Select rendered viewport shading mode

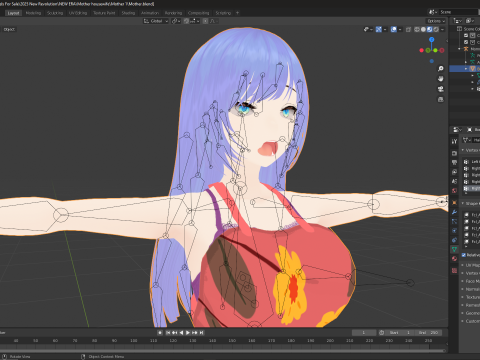436,30
